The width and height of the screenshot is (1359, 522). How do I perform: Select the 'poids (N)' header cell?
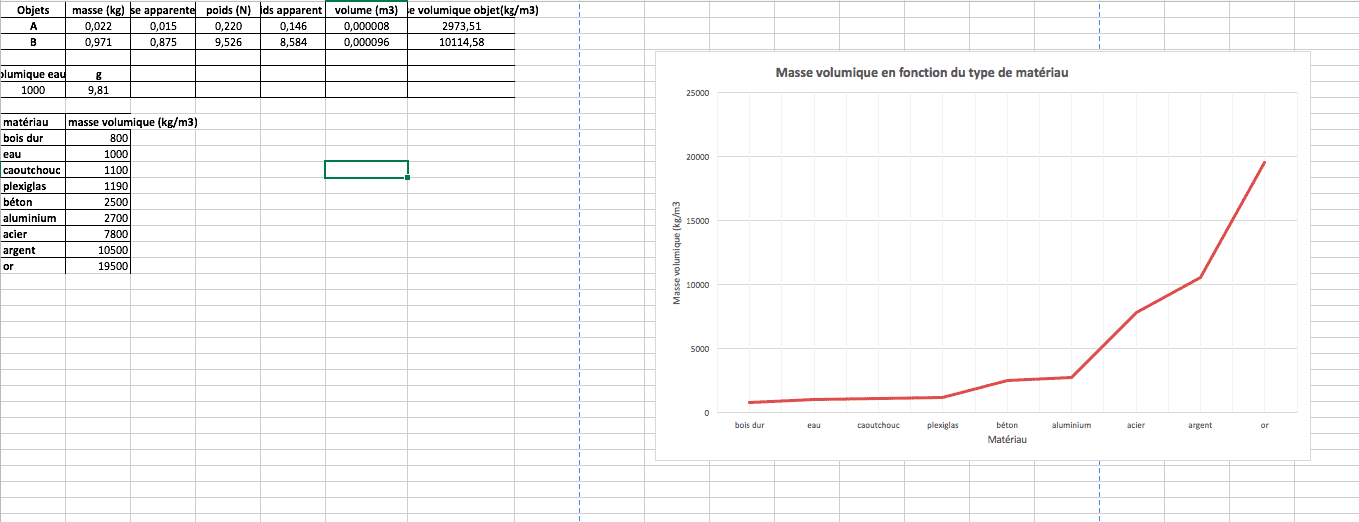228,10
